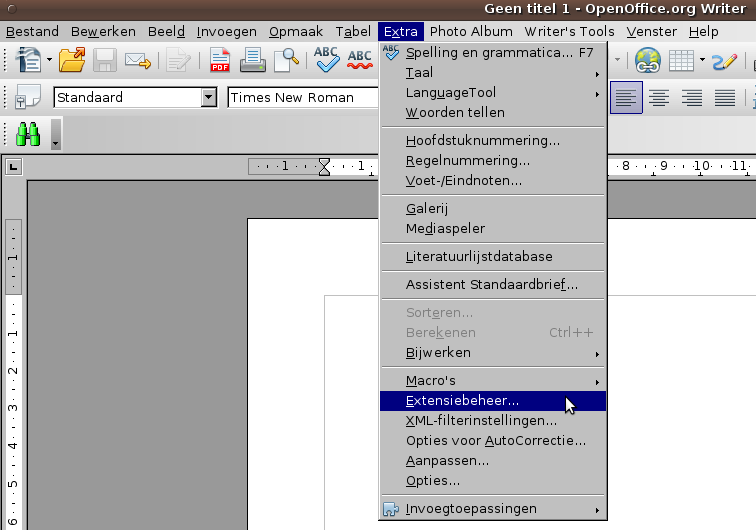Toggle justified text alignment
This screenshot has height=530, width=756.
pyautogui.click(x=725, y=97)
